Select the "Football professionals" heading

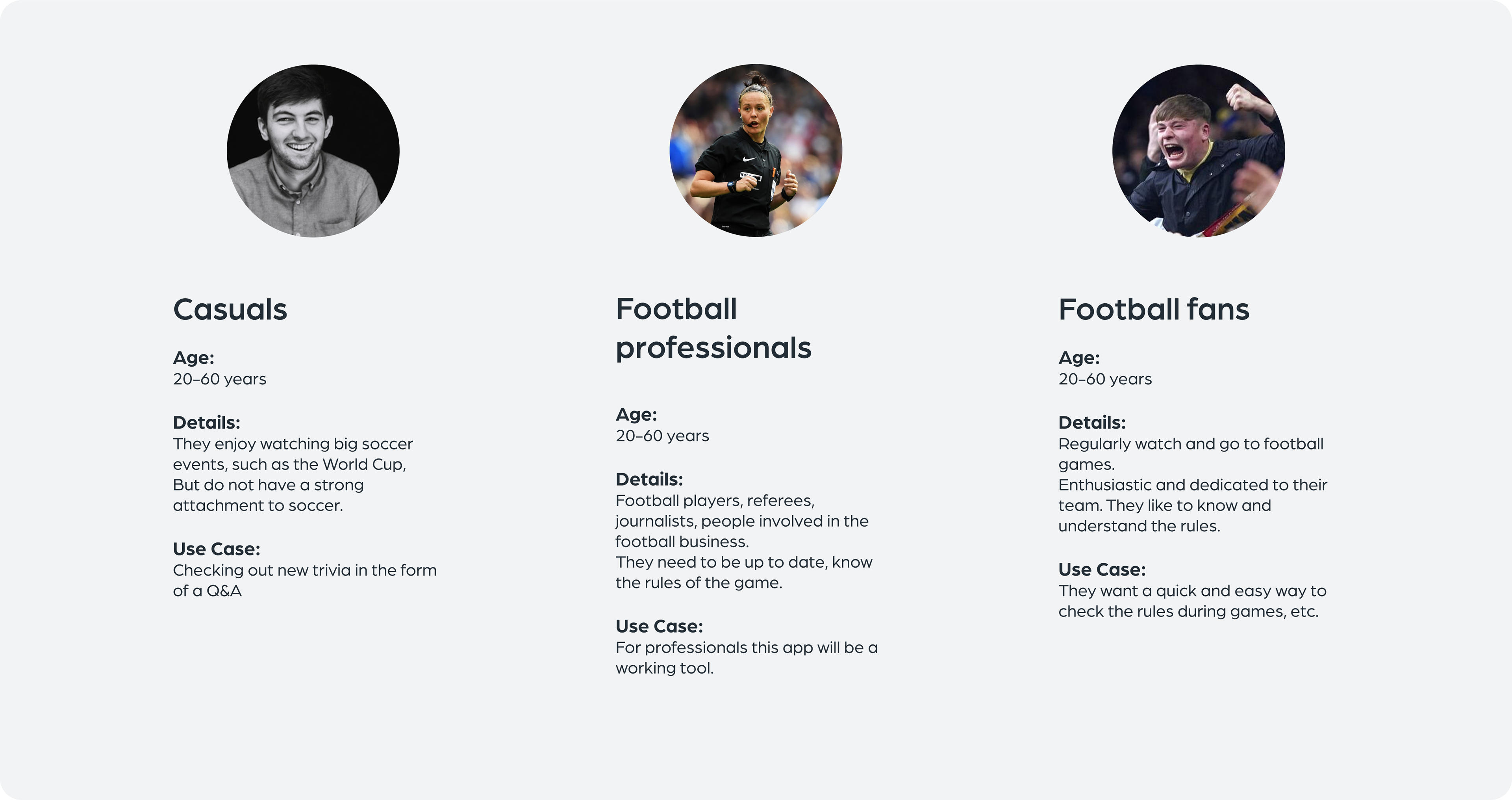pos(713,329)
